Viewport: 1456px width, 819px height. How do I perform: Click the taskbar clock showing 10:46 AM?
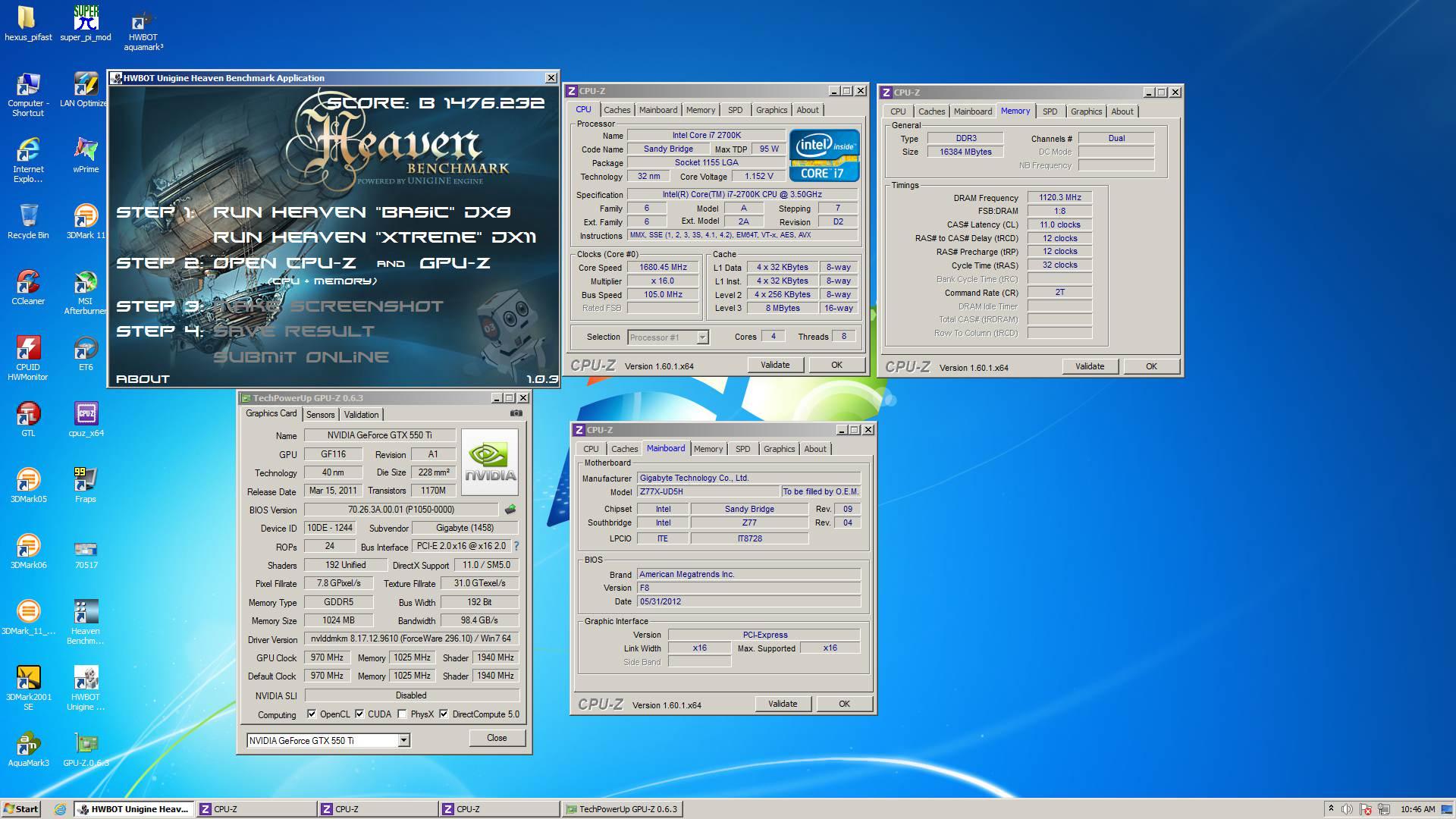[x=1417, y=809]
